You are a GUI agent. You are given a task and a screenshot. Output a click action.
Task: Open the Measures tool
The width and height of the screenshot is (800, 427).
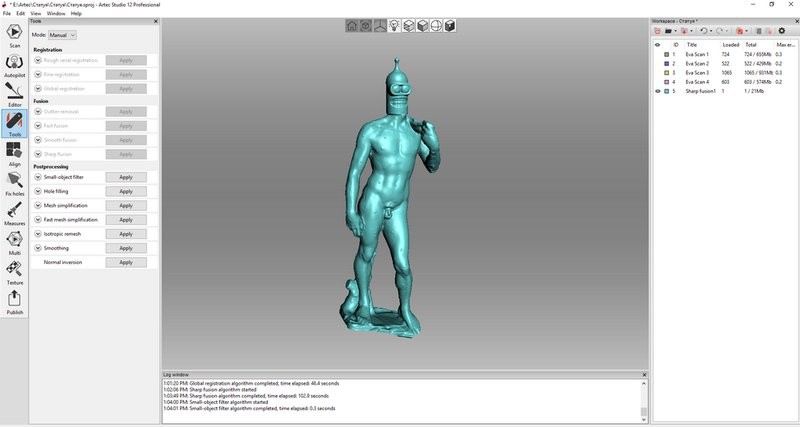[14, 211]
